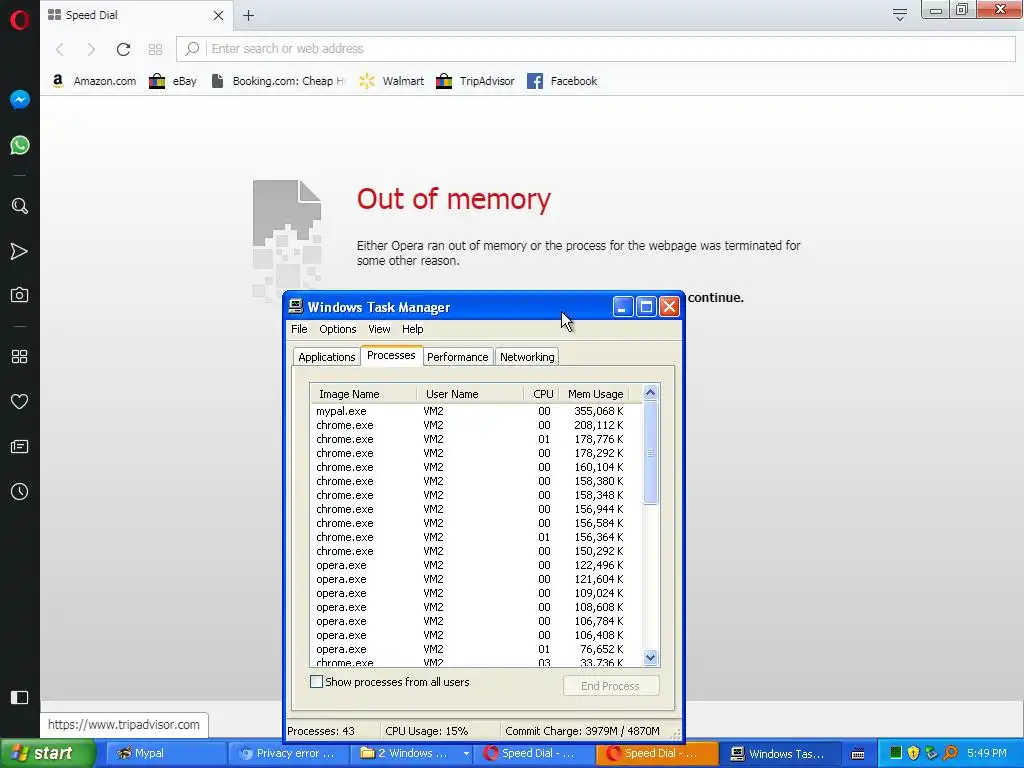This screenshot has width=1024, height=768.
Task: Select the mypal.exe process row
Action: tap(476, 411)
